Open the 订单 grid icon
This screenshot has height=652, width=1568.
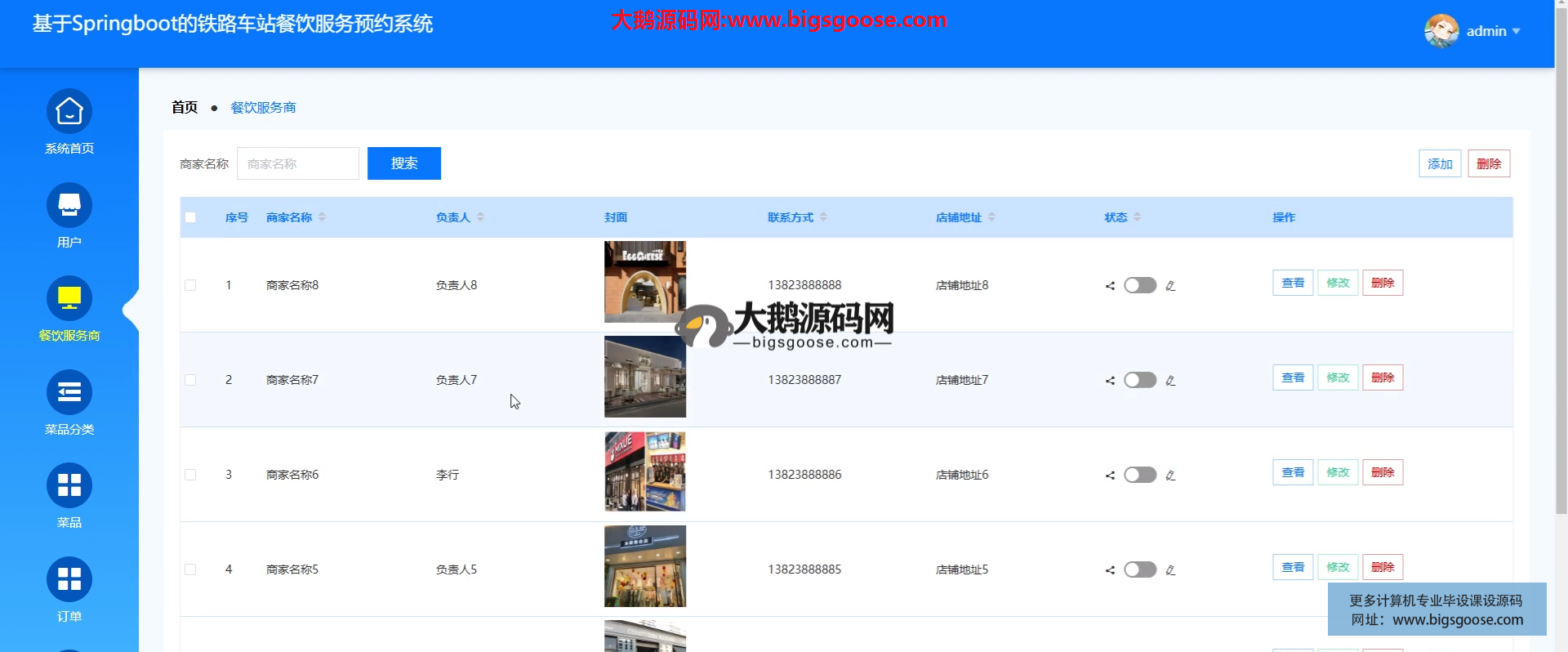pos(69,580)
